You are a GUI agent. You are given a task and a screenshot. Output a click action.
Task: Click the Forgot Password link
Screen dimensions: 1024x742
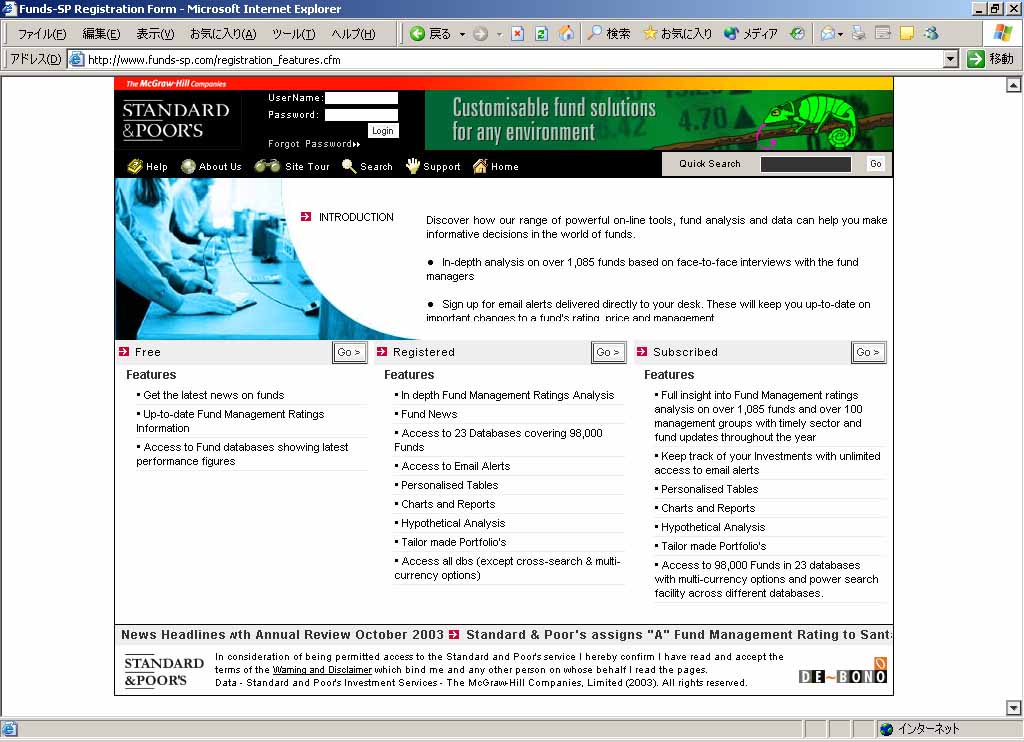point(313,144)
